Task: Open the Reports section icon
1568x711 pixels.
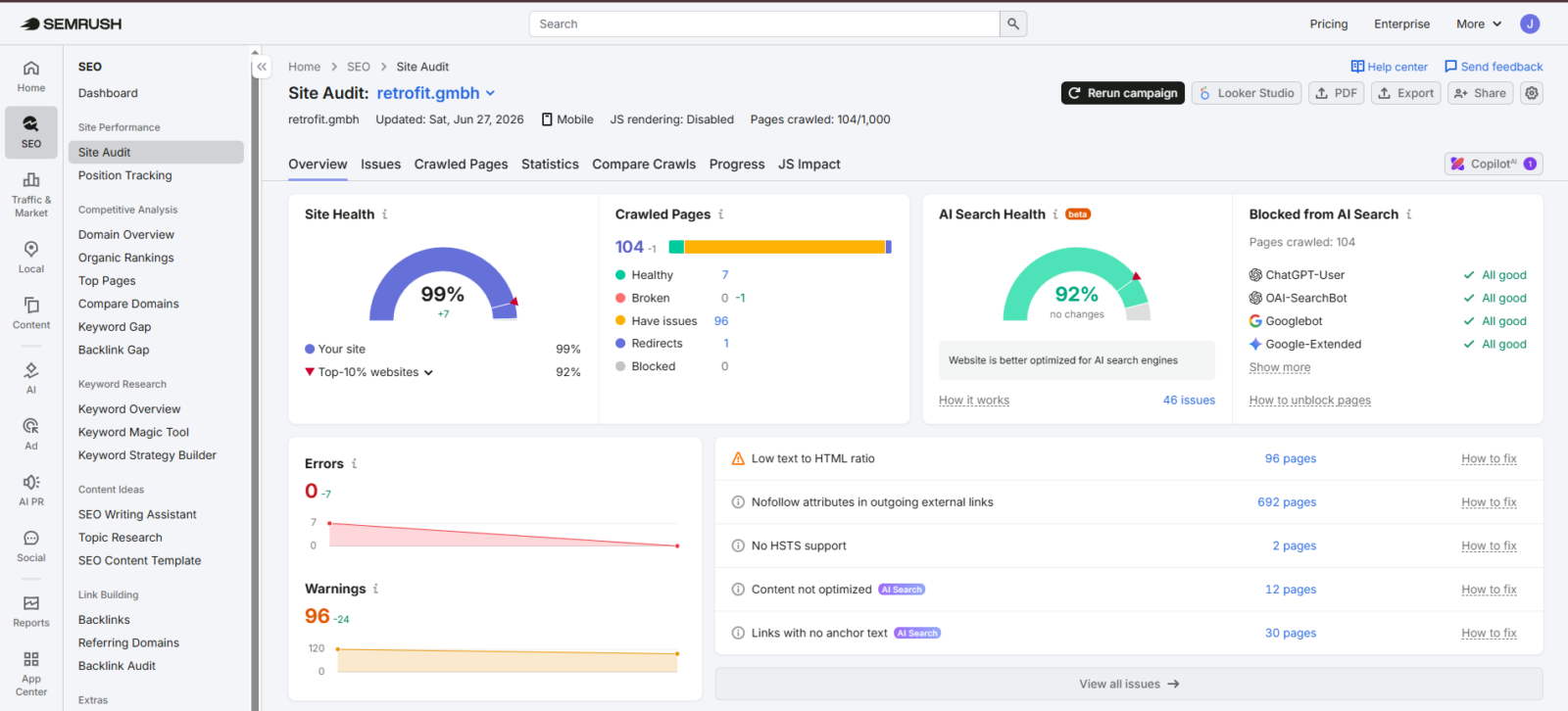Action: [31, 611]
